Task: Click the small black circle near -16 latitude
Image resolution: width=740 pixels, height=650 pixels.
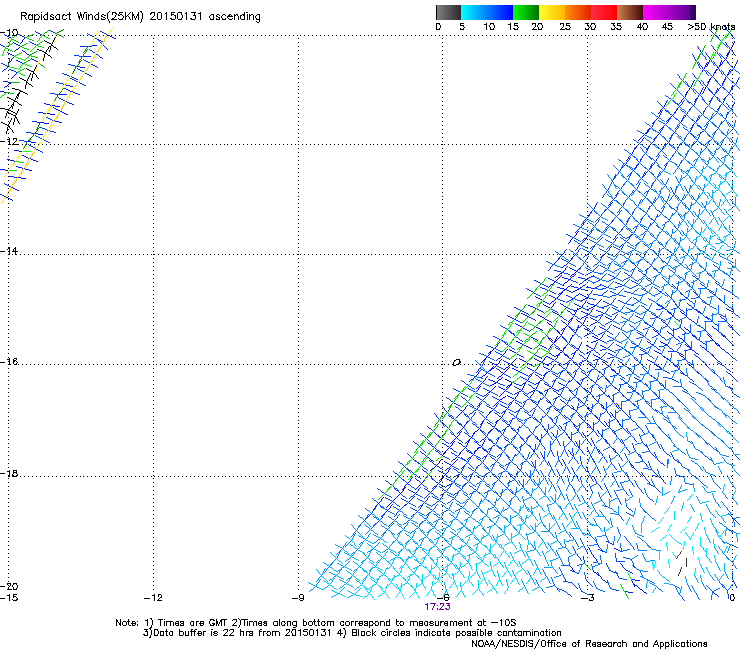Action: [x=456, y=363]
